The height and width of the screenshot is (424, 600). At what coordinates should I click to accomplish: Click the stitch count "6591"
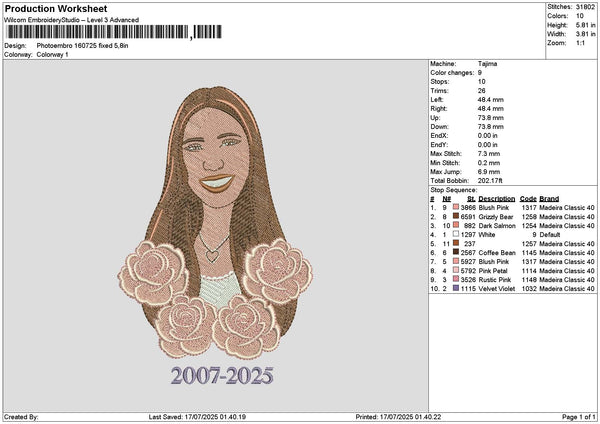pos(468,217)
